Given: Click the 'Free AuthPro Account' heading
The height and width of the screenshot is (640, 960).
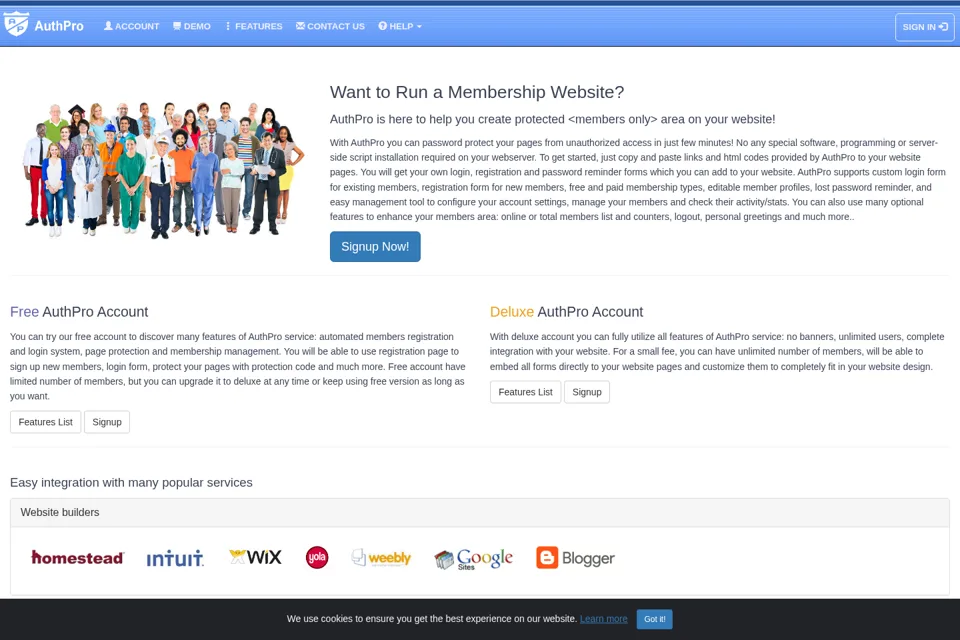Looking at the screenshot, I should [79, 312].
